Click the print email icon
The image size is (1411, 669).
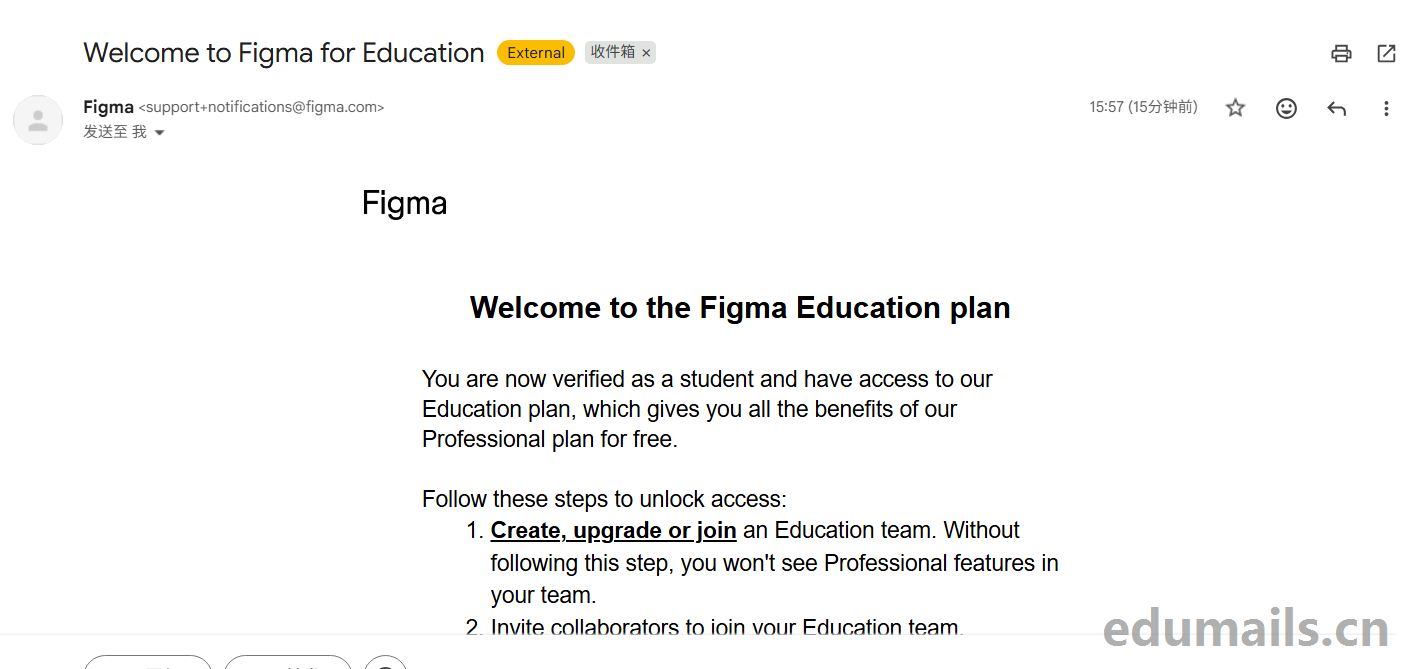point(1341,54)
